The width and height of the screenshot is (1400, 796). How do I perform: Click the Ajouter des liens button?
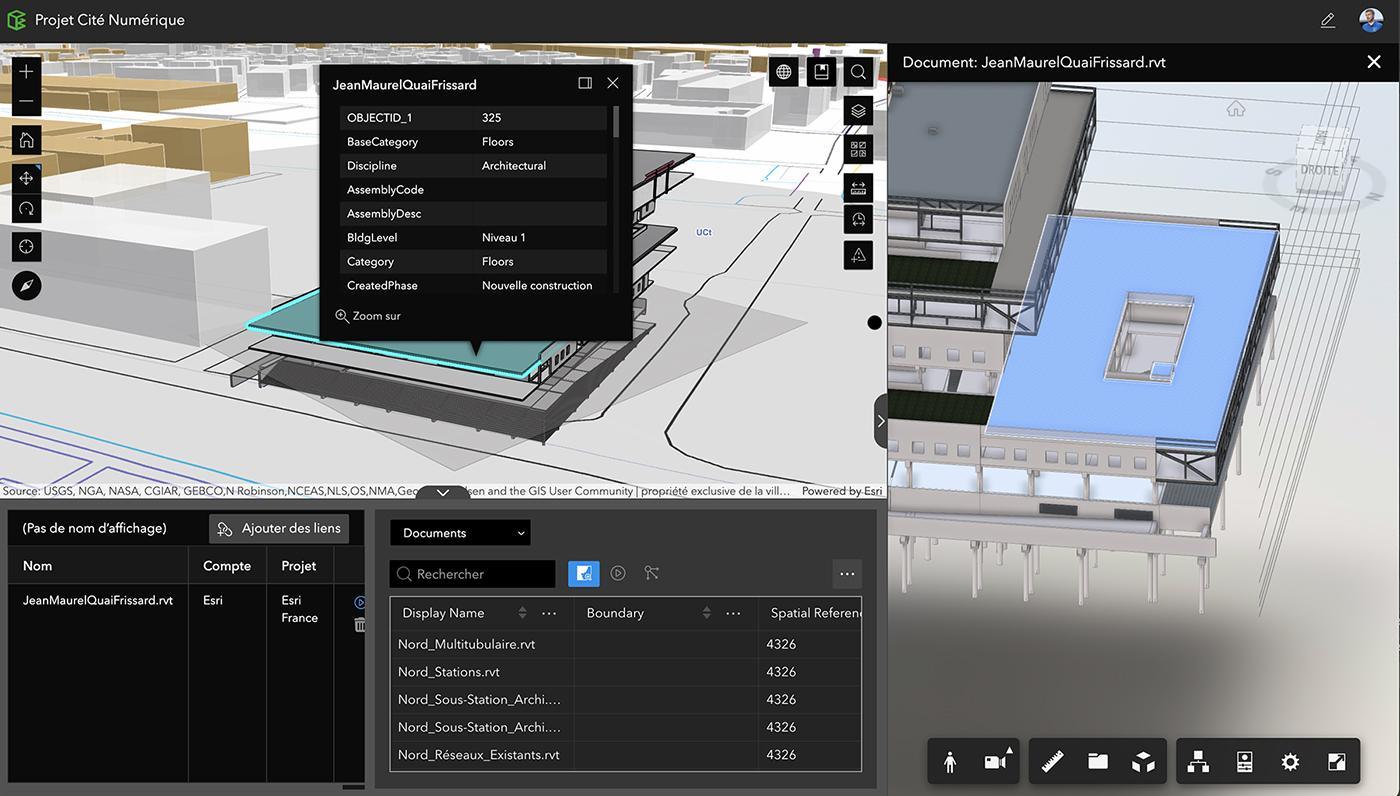coord(279,528)
